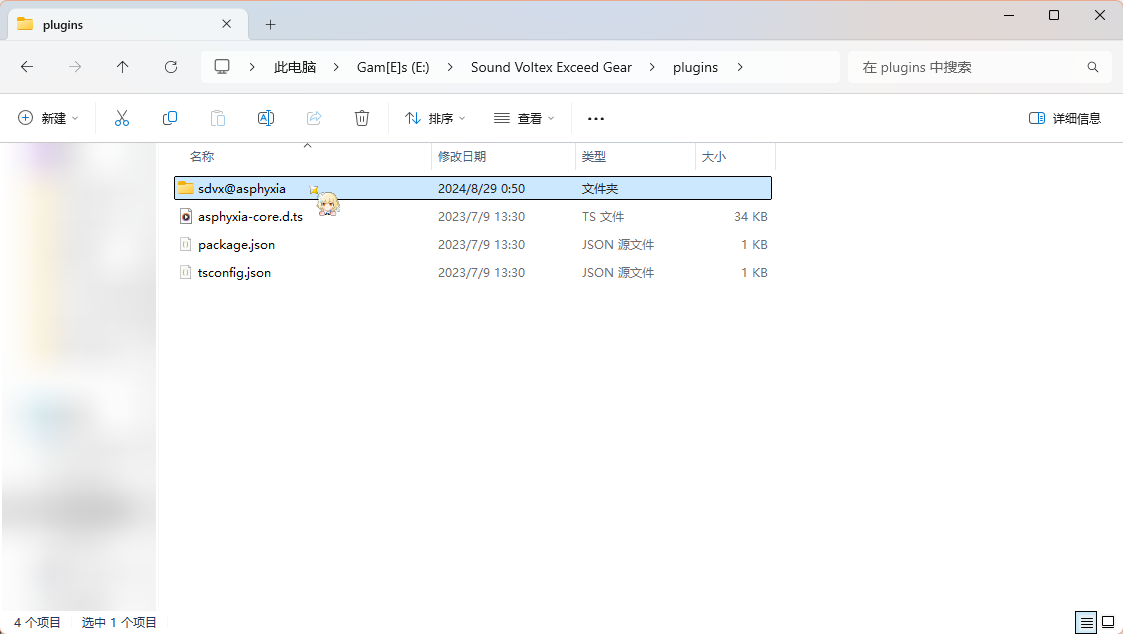Toggle the 详细信息 details pane
This screenshot has width=1123, height=634.
tap(1065, 118)
